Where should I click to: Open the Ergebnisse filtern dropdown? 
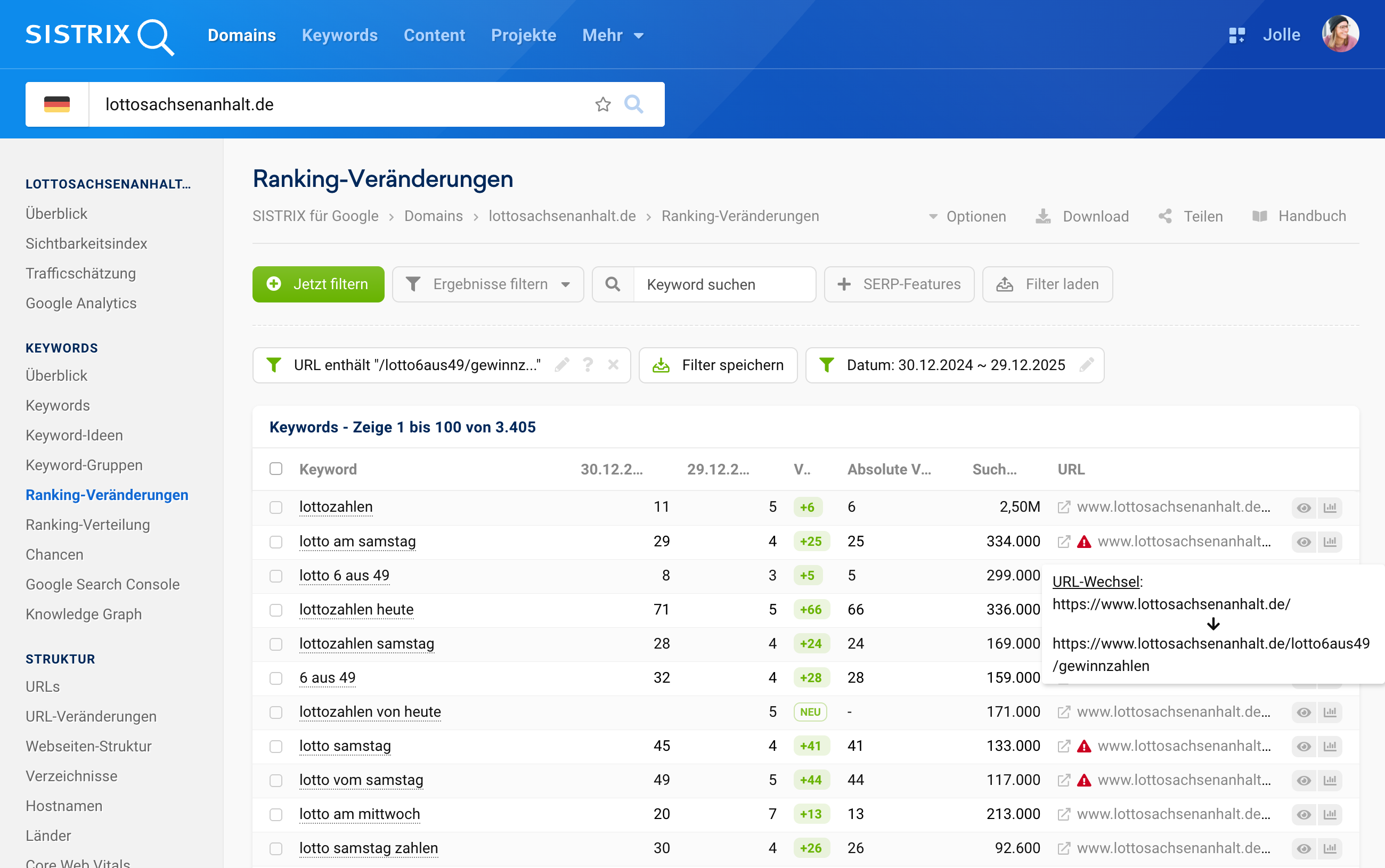[x=488, y=285]
